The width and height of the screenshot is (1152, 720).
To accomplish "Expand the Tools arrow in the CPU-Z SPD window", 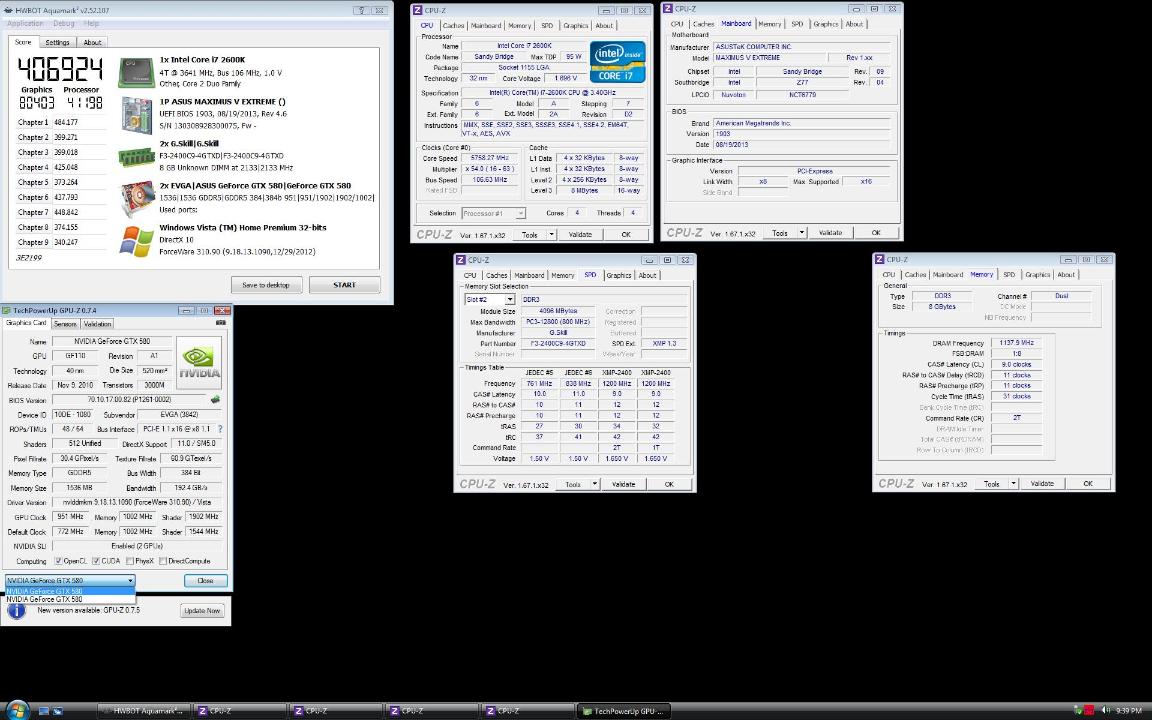I will [x=594, y=484].
